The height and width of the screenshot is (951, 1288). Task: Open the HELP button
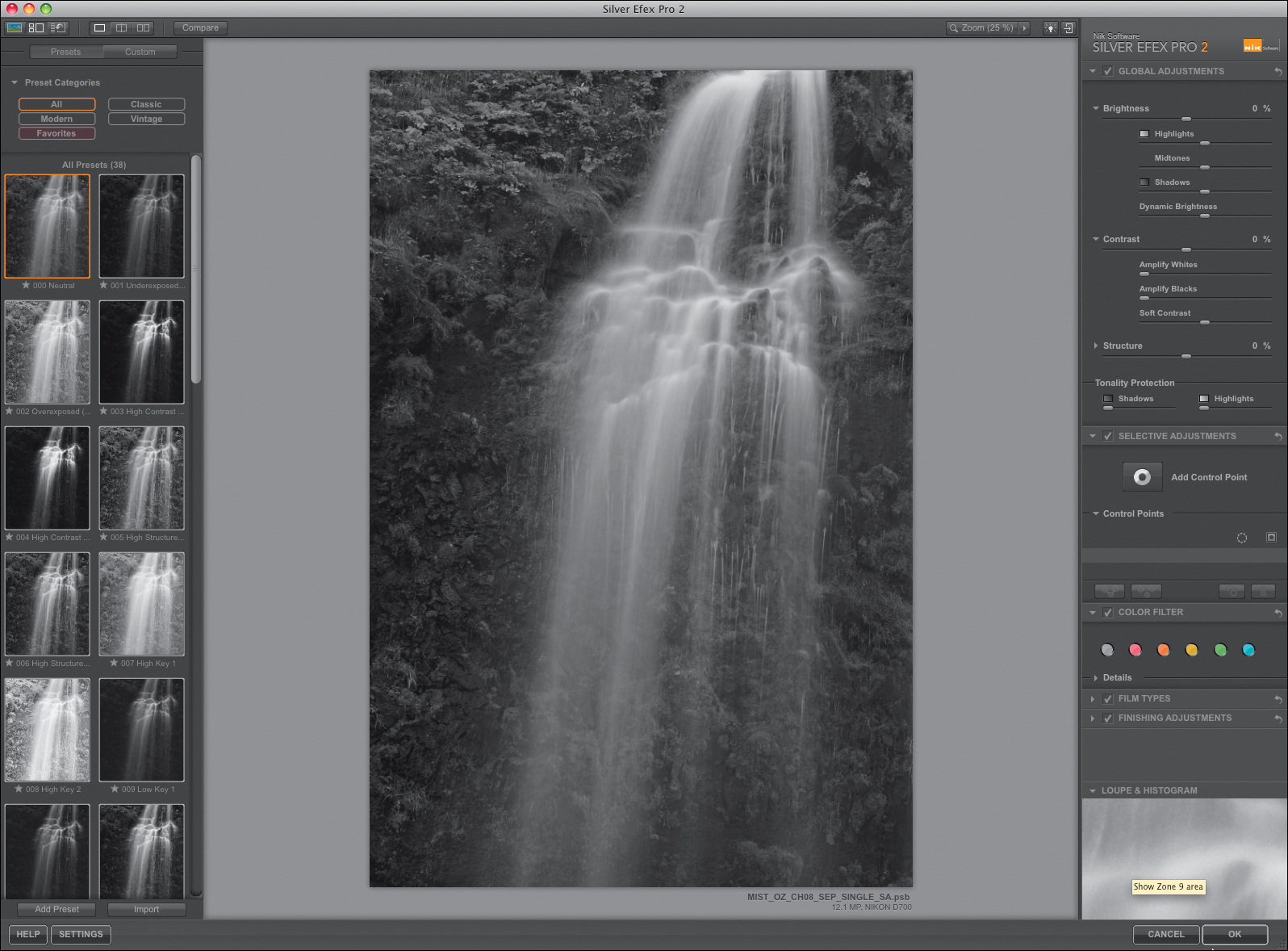pos(28,934)
